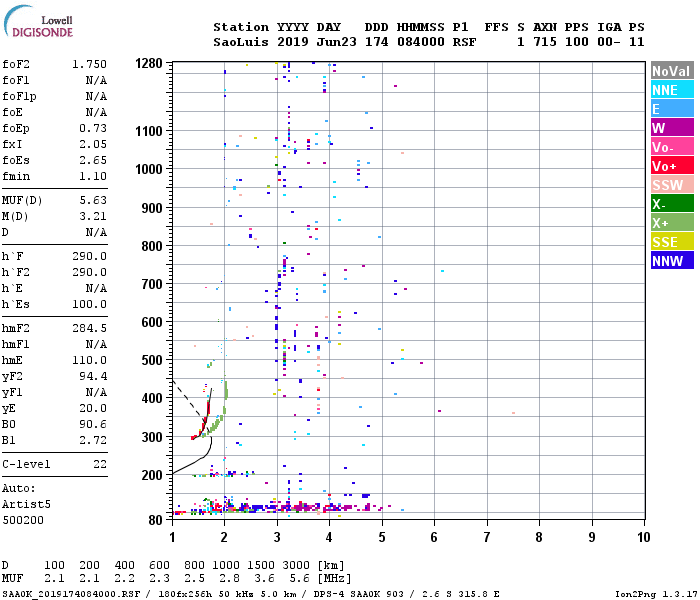Select the X- dark green legend swatch
Screen dimensions: 700x600
click(x=672, y=204)
